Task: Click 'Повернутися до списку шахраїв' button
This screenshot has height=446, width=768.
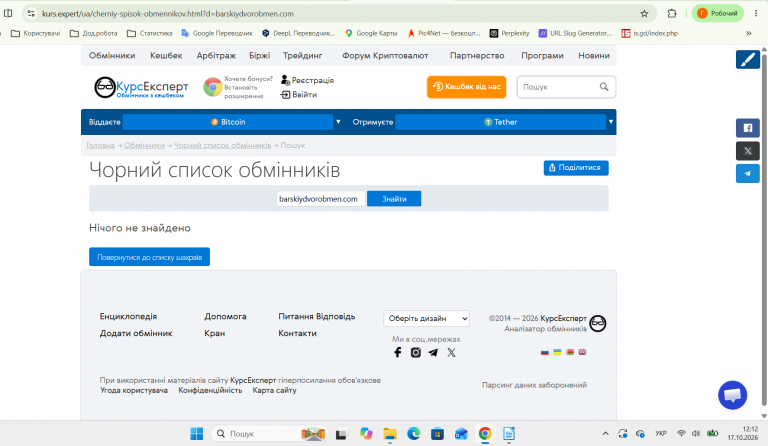Action: click(x=149, y=257)
